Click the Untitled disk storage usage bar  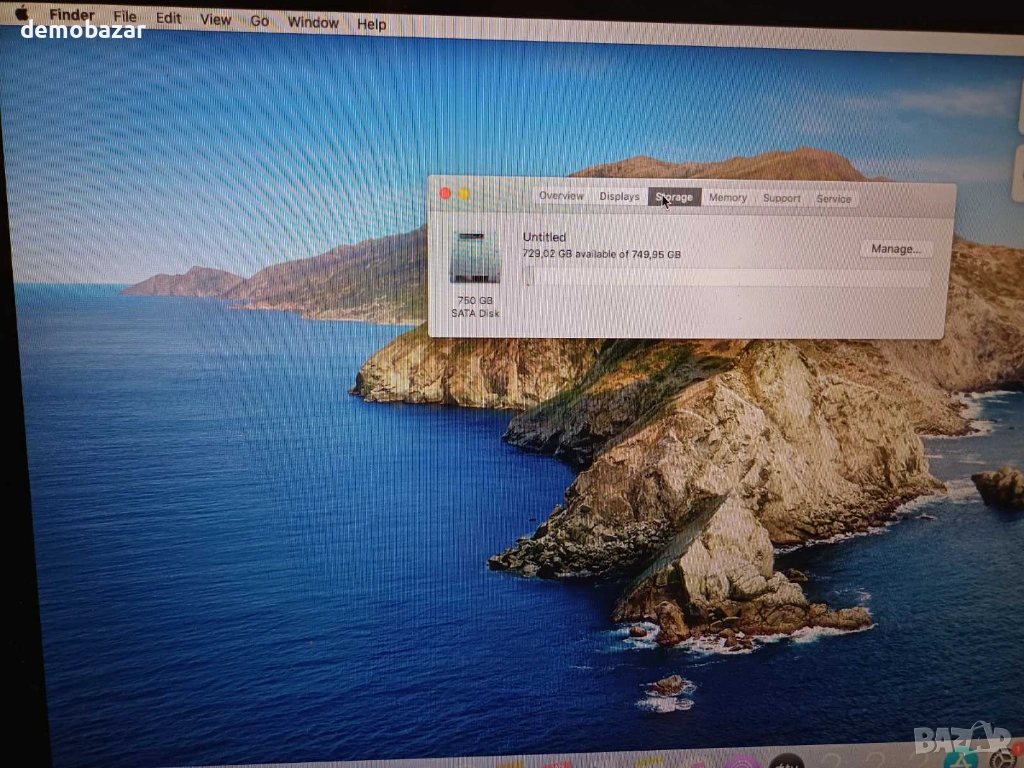click(x=727, y=279)
